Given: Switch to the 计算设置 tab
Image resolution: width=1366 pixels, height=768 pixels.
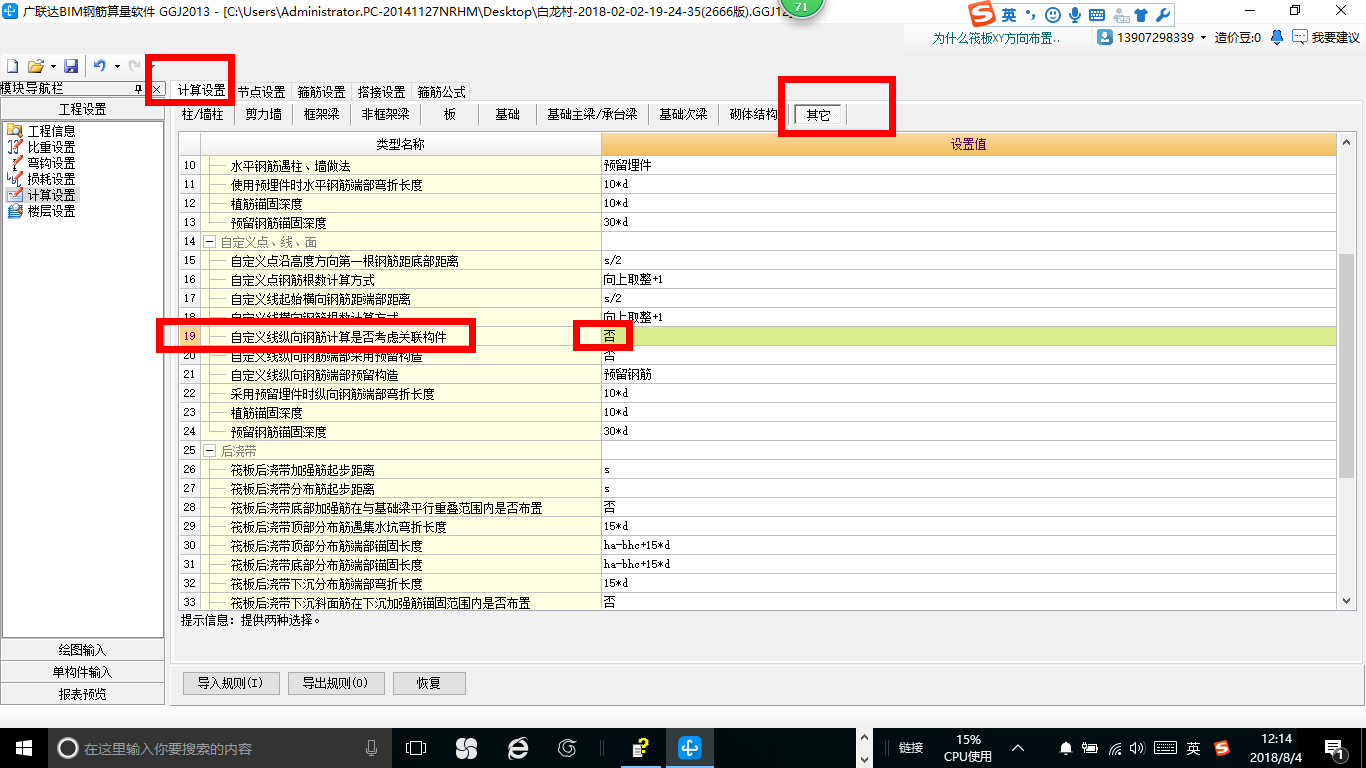Looking at the screenshot, I should coord(201,91).
